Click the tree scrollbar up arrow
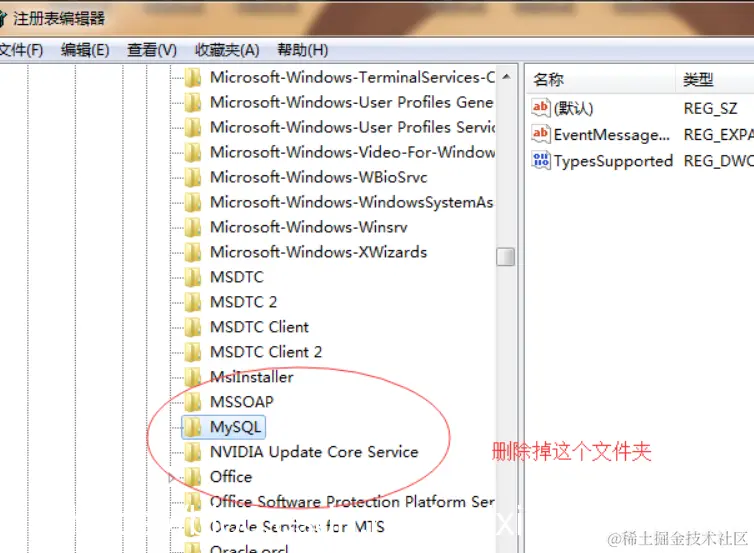Viewport: 754px width, 553px height. tap(506, 77)
